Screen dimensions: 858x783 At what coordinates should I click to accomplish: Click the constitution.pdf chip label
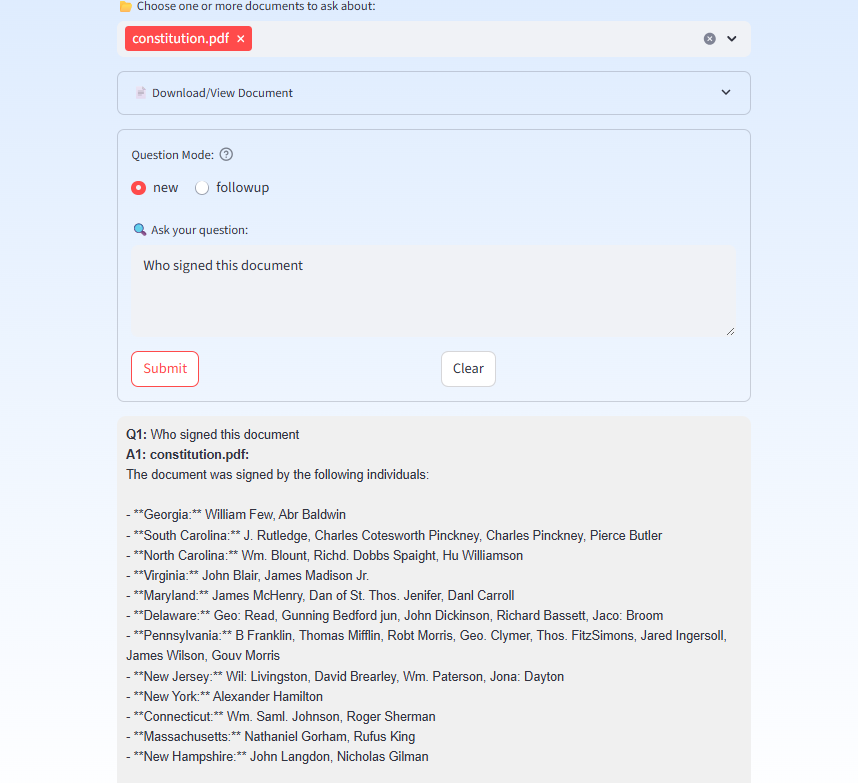point(183,38)
